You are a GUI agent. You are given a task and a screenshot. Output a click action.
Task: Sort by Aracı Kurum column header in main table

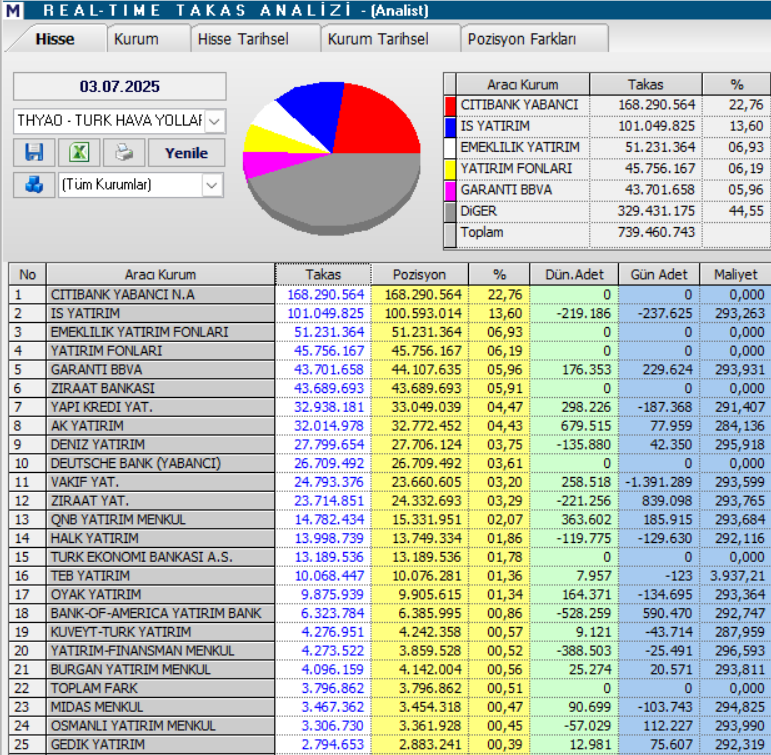pyautogui.click(x=160, y=274)
